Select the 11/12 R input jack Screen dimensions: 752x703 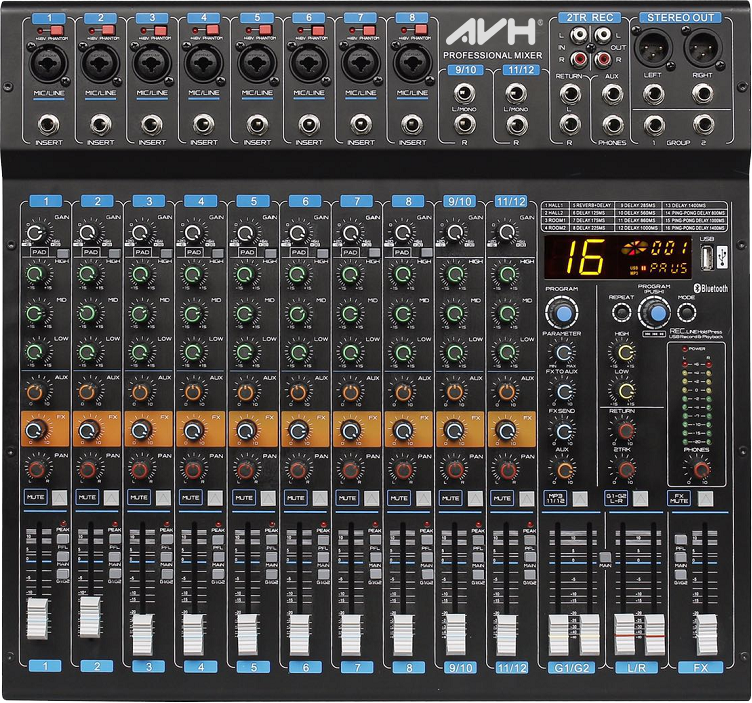516,125
